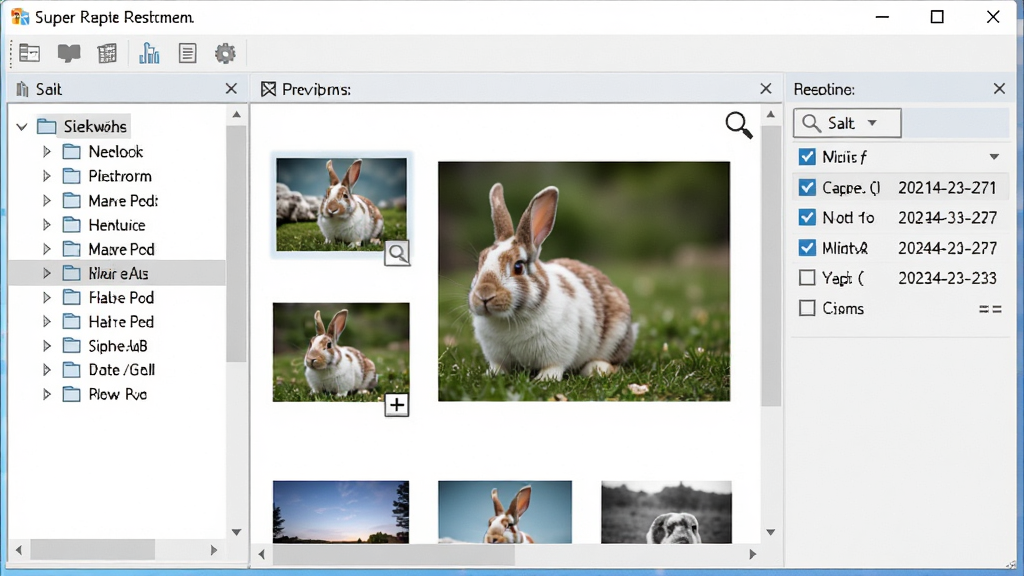This screenshot has width=1024, height=576.
Task: Enable the Yapt ( checkbox
Action: [807, 278]
